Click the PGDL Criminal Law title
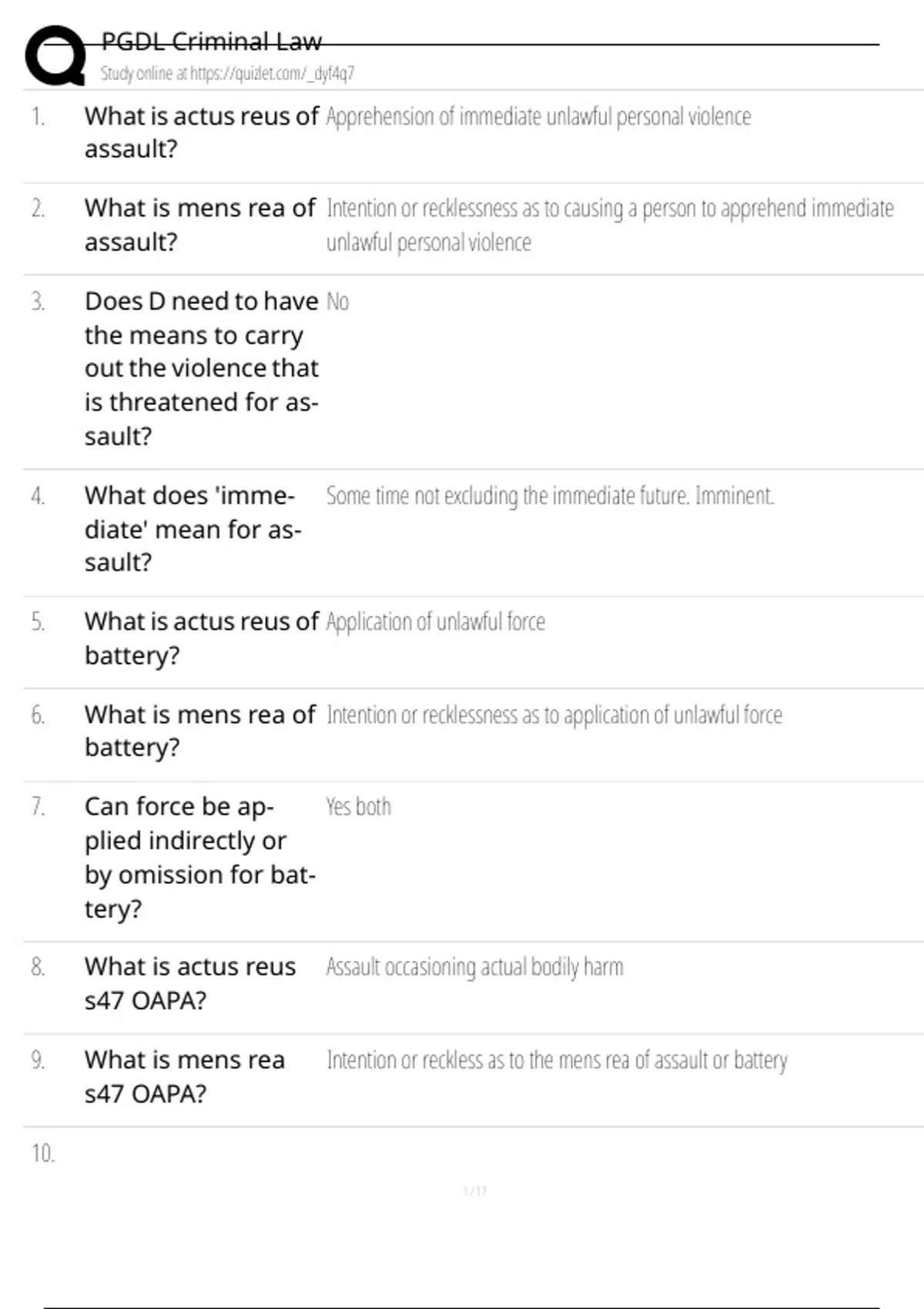This screenshot has width=924, height=1309. [211, 42]
